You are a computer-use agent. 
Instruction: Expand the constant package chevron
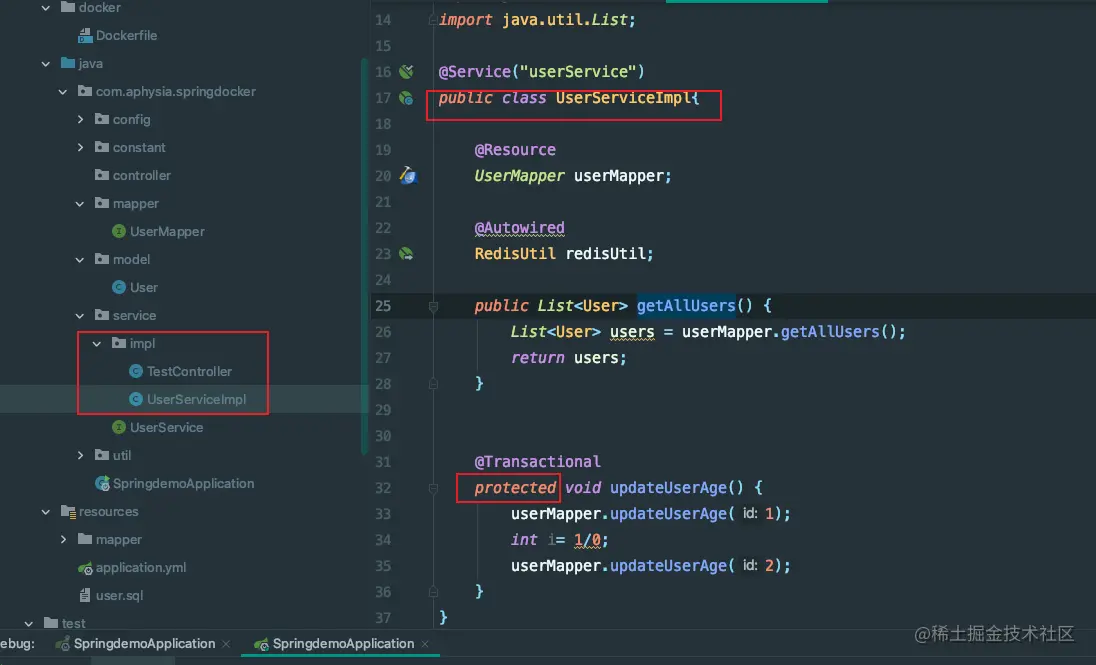[x=80, y=148]
